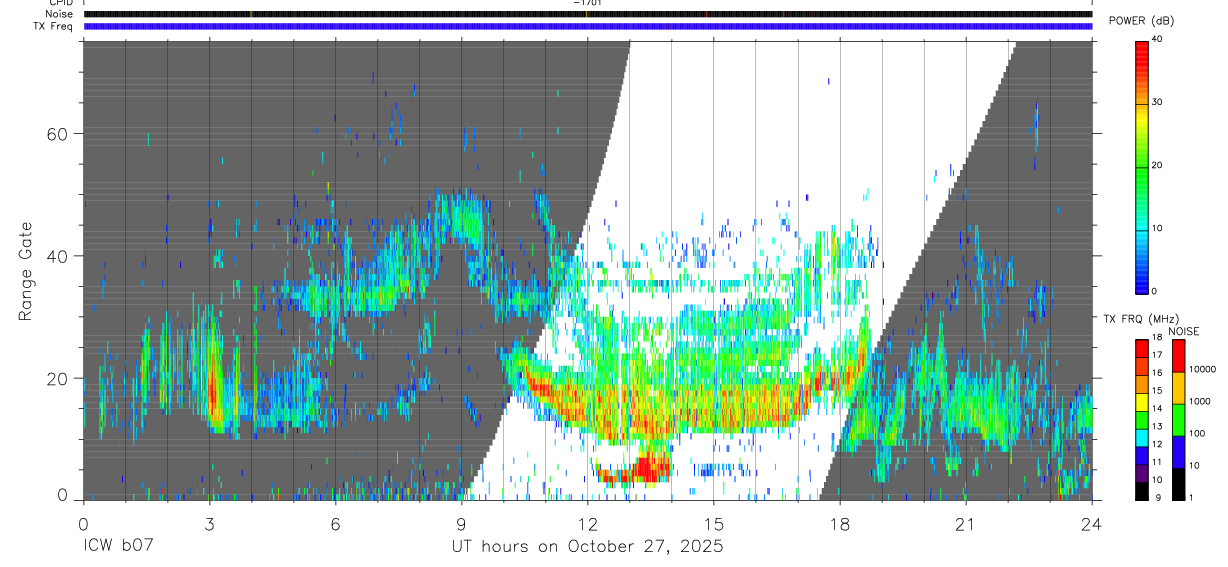Viewport: 1228px width, 567px height.
Task: Click the orange-yellow swatch in NOISE legend
Action: click(1178, 388)
